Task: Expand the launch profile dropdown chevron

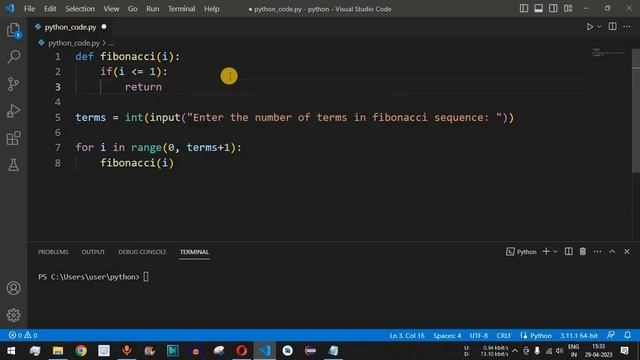Action: (555, 252)
